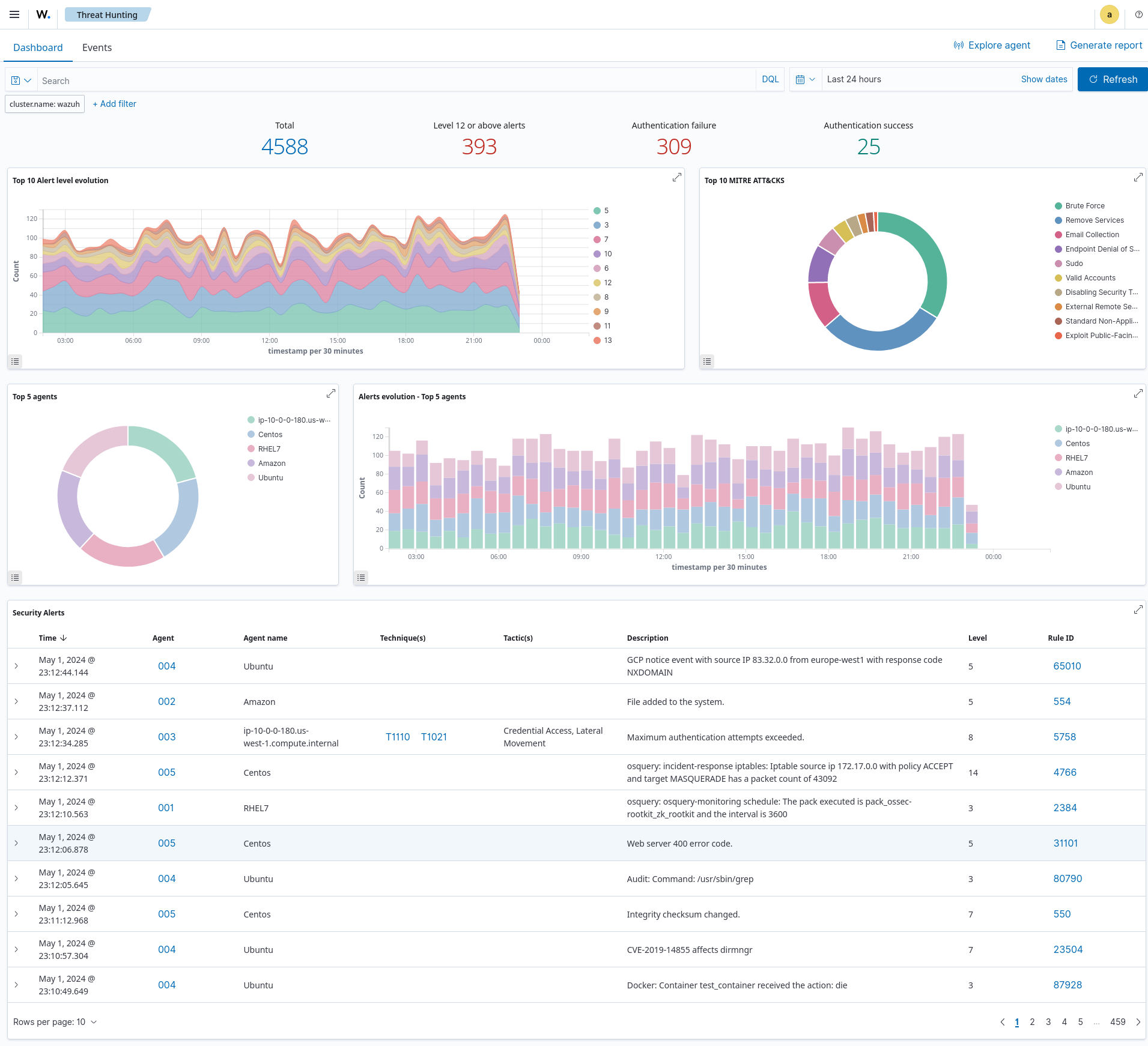Select the Dashboard tab
1148x1046 pixels.
38,47
